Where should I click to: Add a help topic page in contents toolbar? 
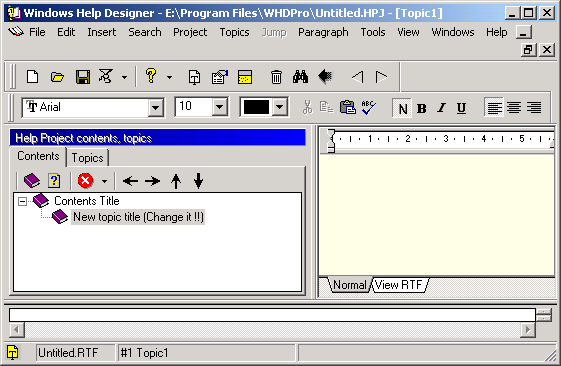coord(54,181)
